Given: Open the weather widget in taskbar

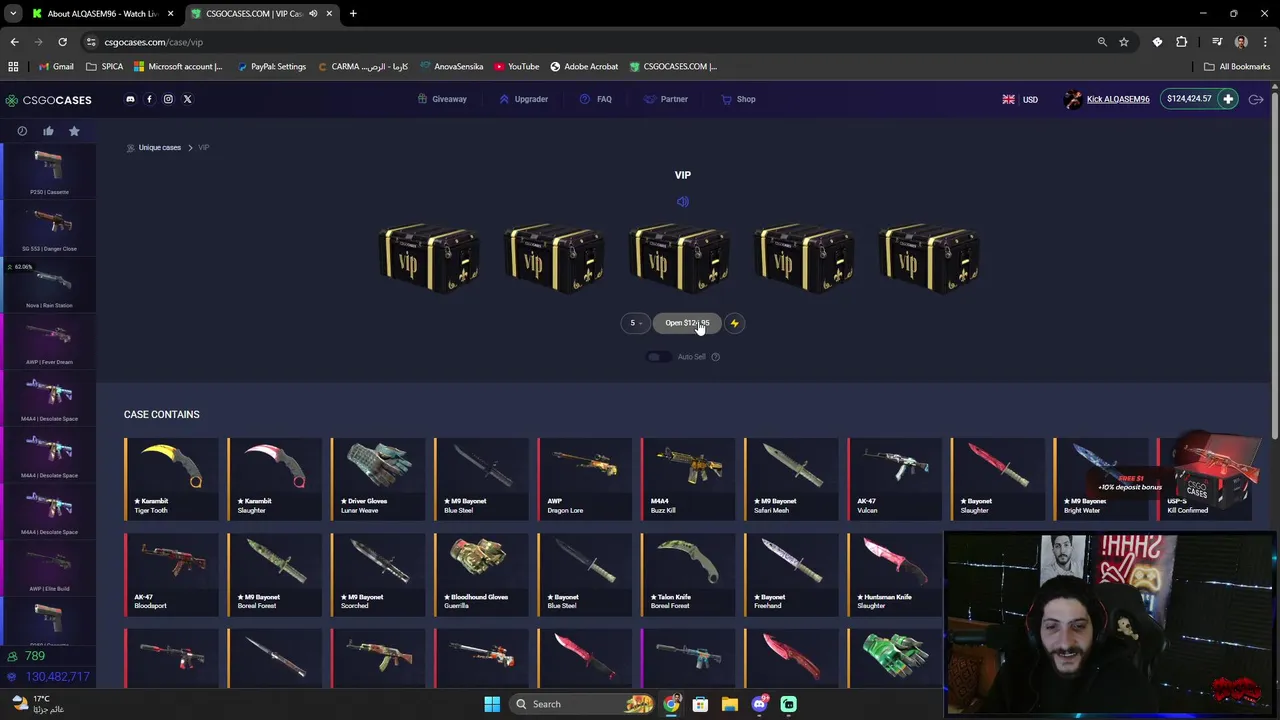Looking at the screenshot, I should [38, 704].
